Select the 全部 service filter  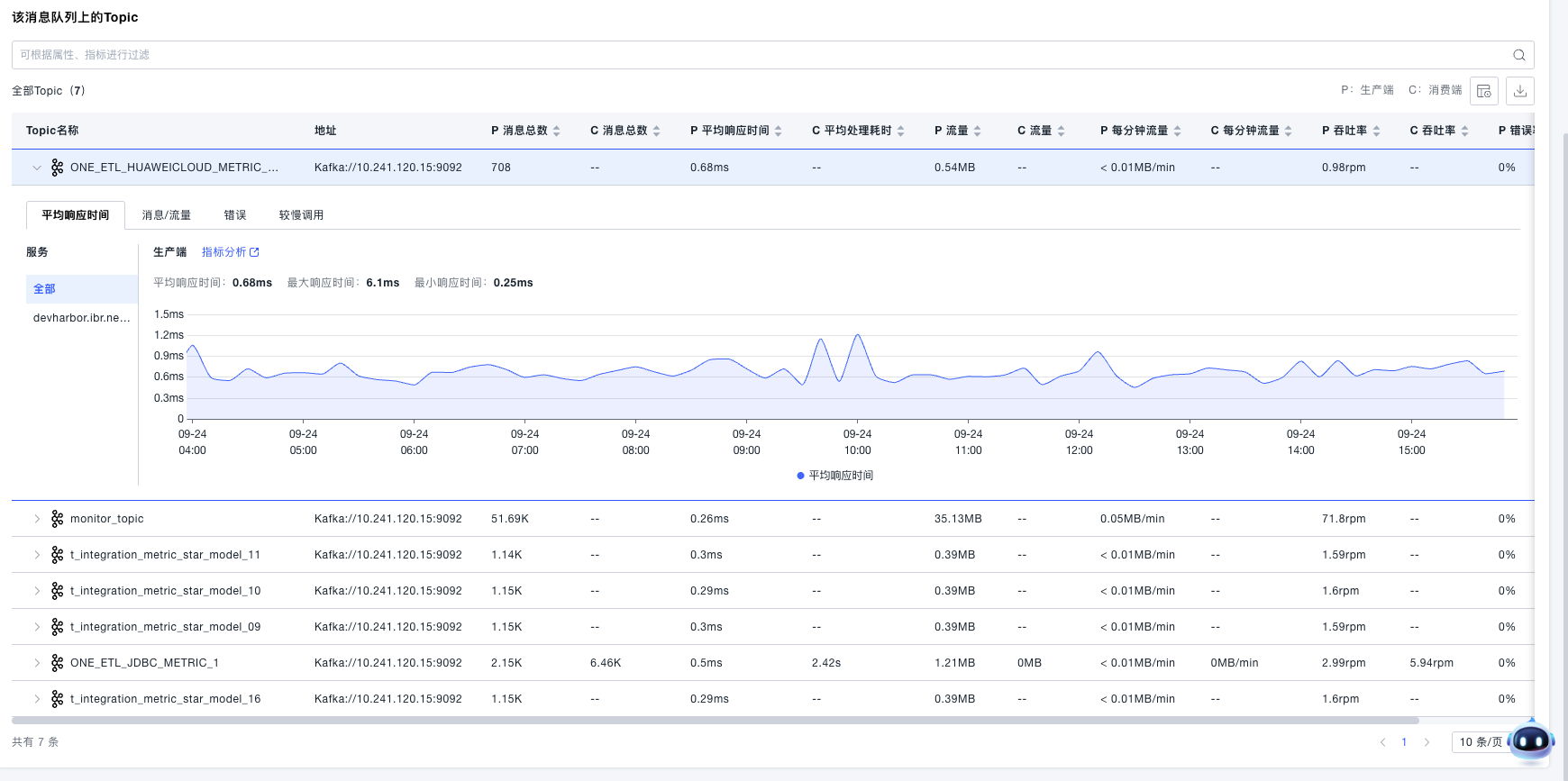point(45,289)
